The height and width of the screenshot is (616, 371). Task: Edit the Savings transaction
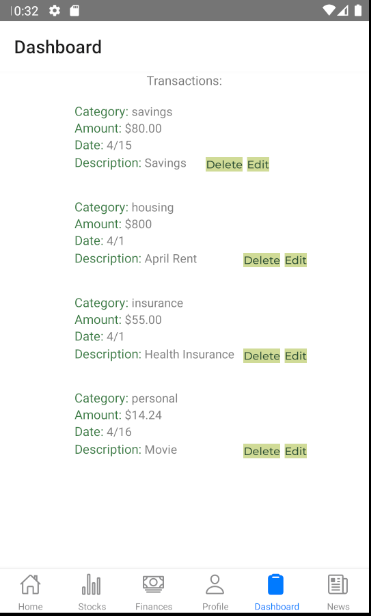(258, 165)
